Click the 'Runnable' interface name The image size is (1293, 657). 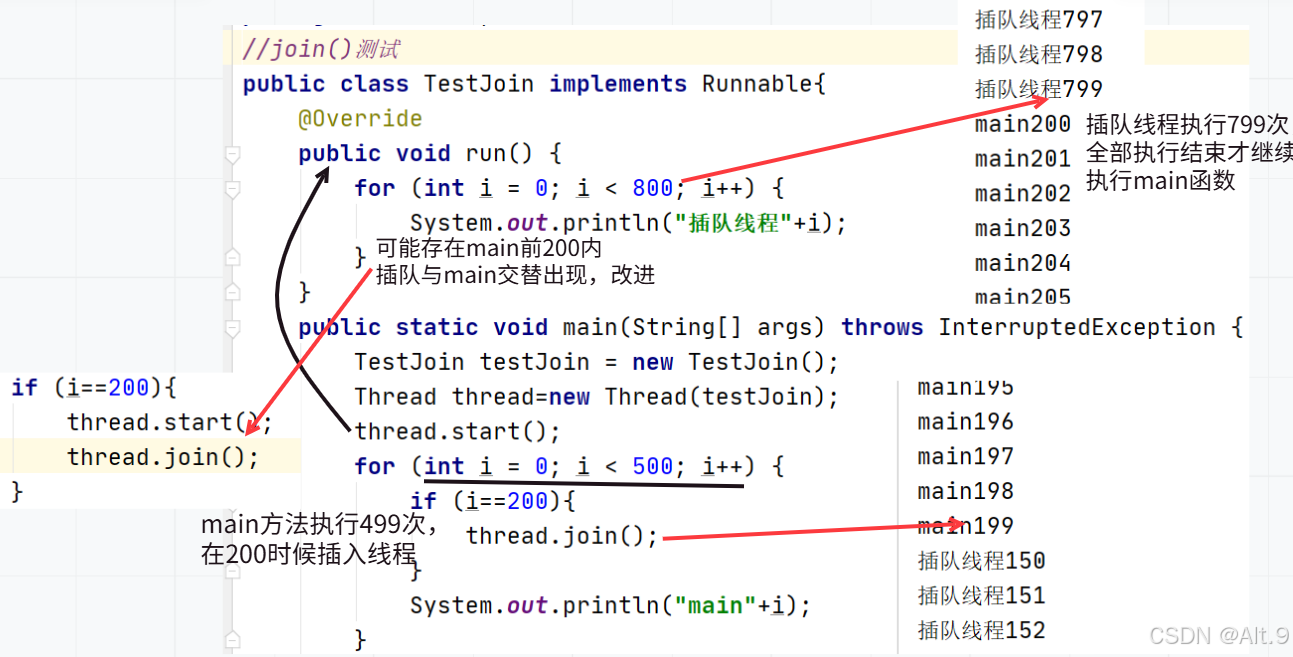(758, 84)
